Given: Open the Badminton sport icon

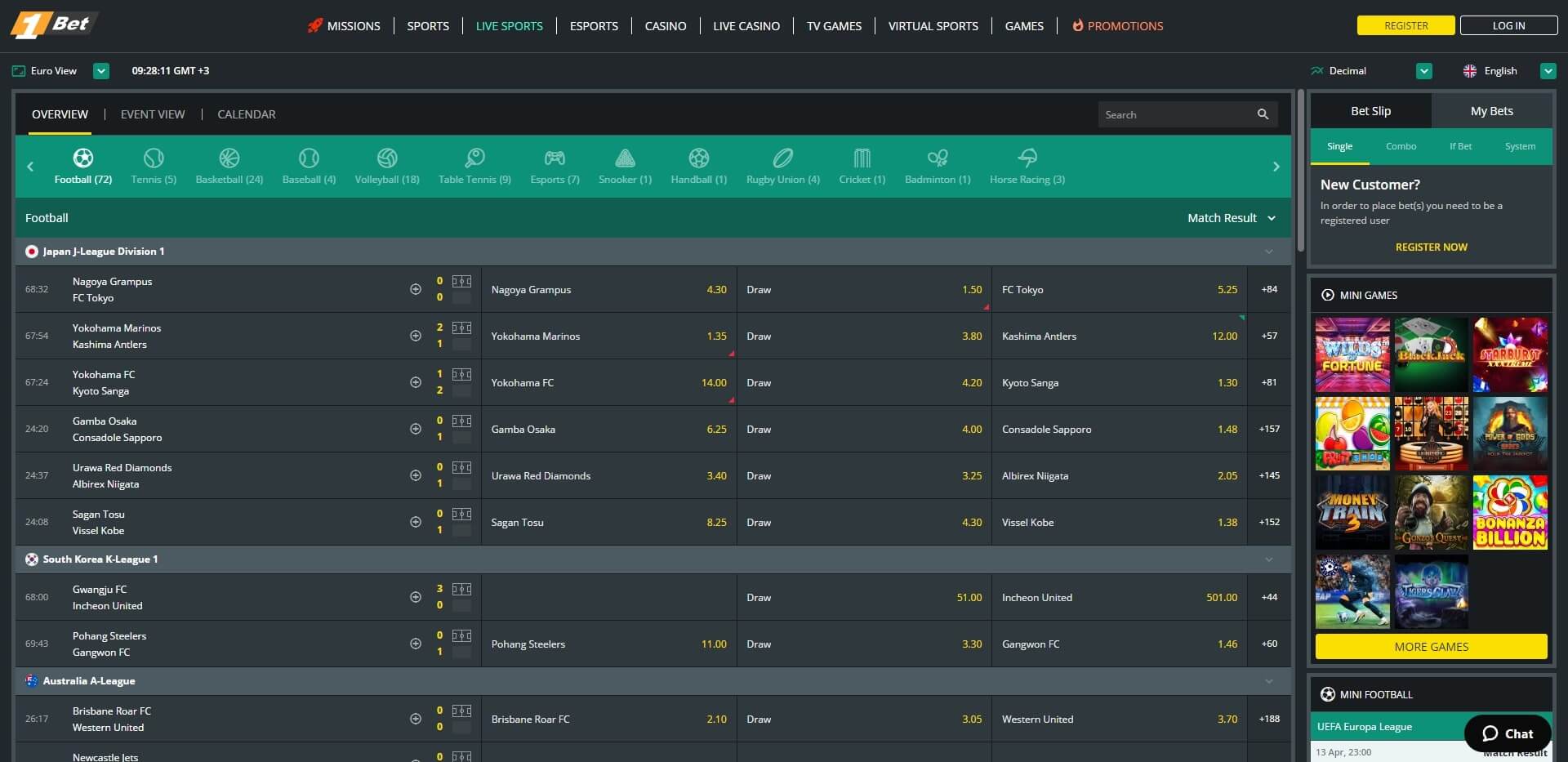Looking at the screenshot, I should (x=938, y=158).
